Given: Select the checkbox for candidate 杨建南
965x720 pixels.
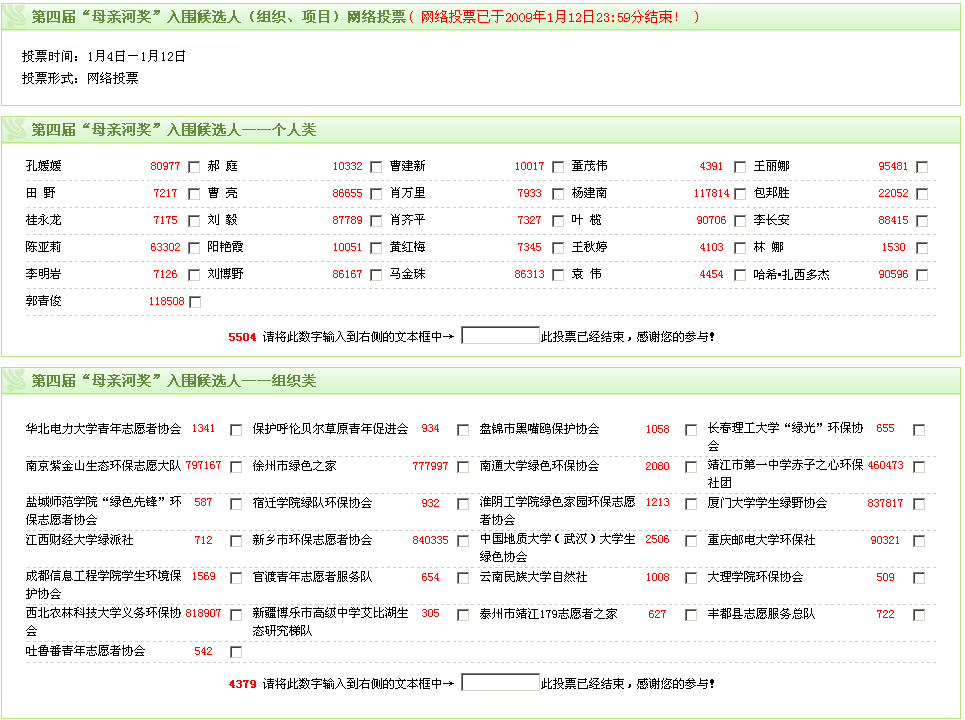Looking at the screenshot, I should click(740, 194).
